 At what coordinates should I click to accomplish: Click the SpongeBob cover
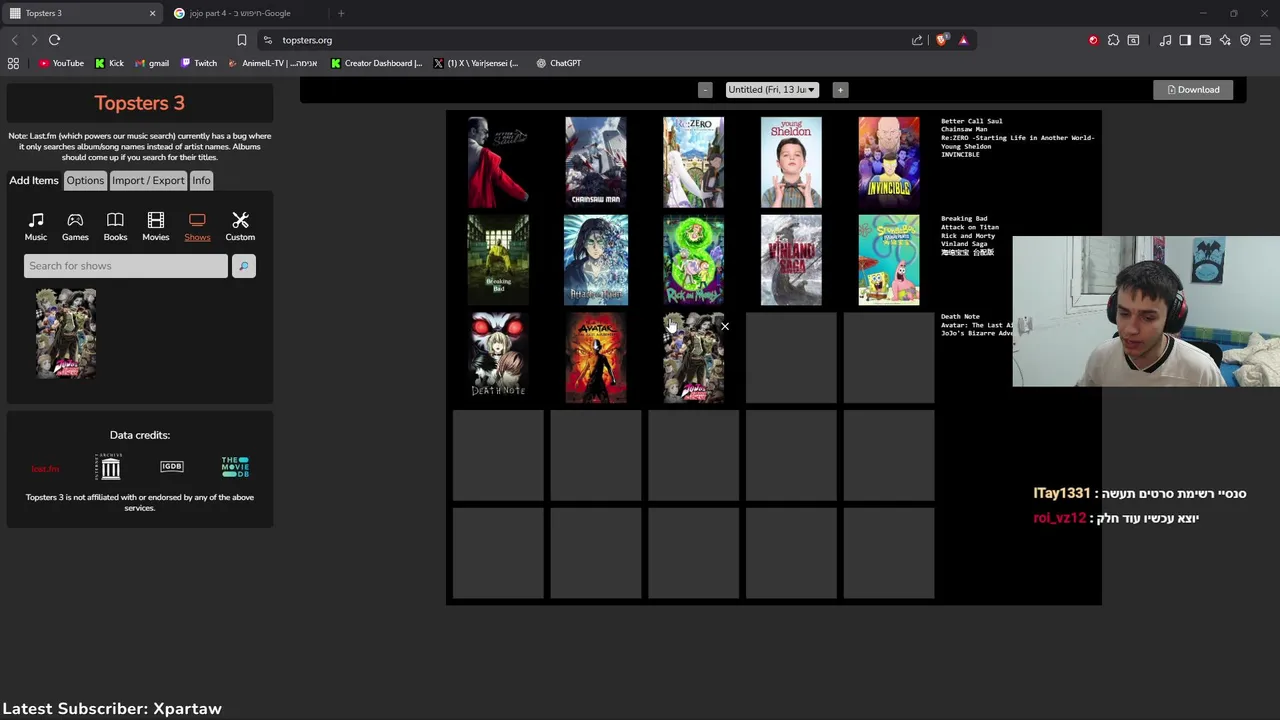(889, 260)
